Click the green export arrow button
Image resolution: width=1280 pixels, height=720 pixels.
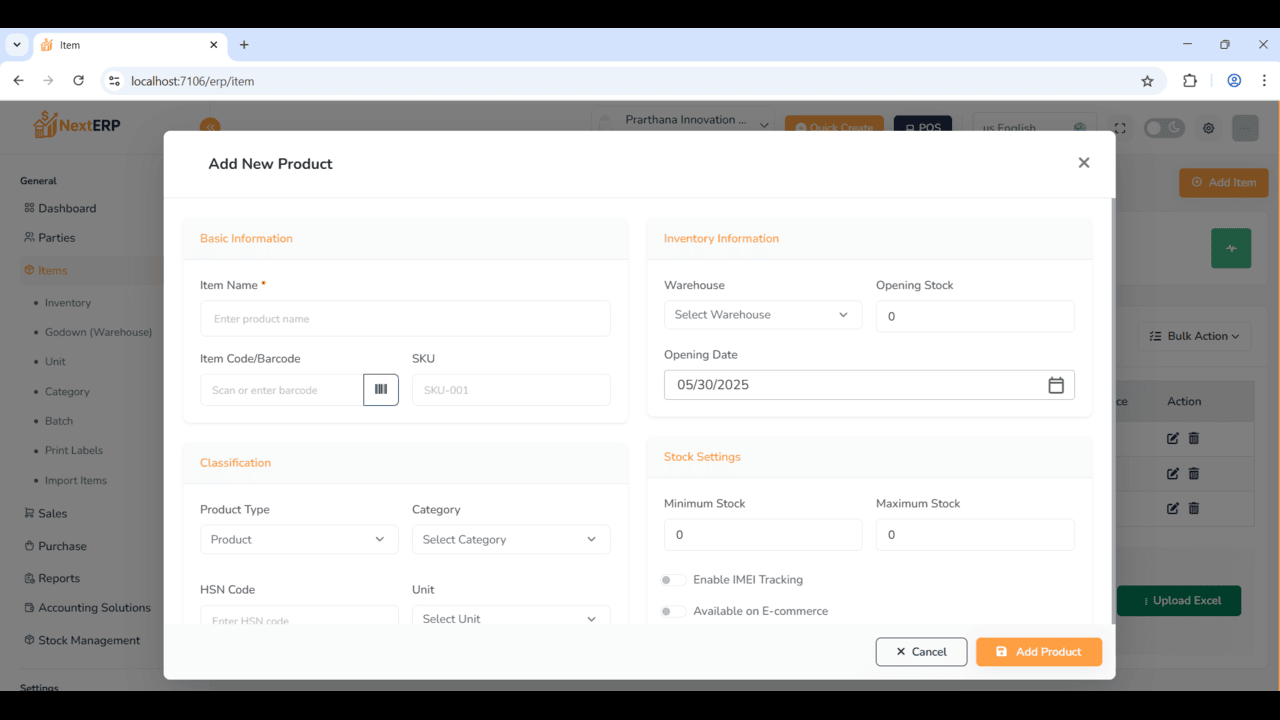coord(1231,248)
